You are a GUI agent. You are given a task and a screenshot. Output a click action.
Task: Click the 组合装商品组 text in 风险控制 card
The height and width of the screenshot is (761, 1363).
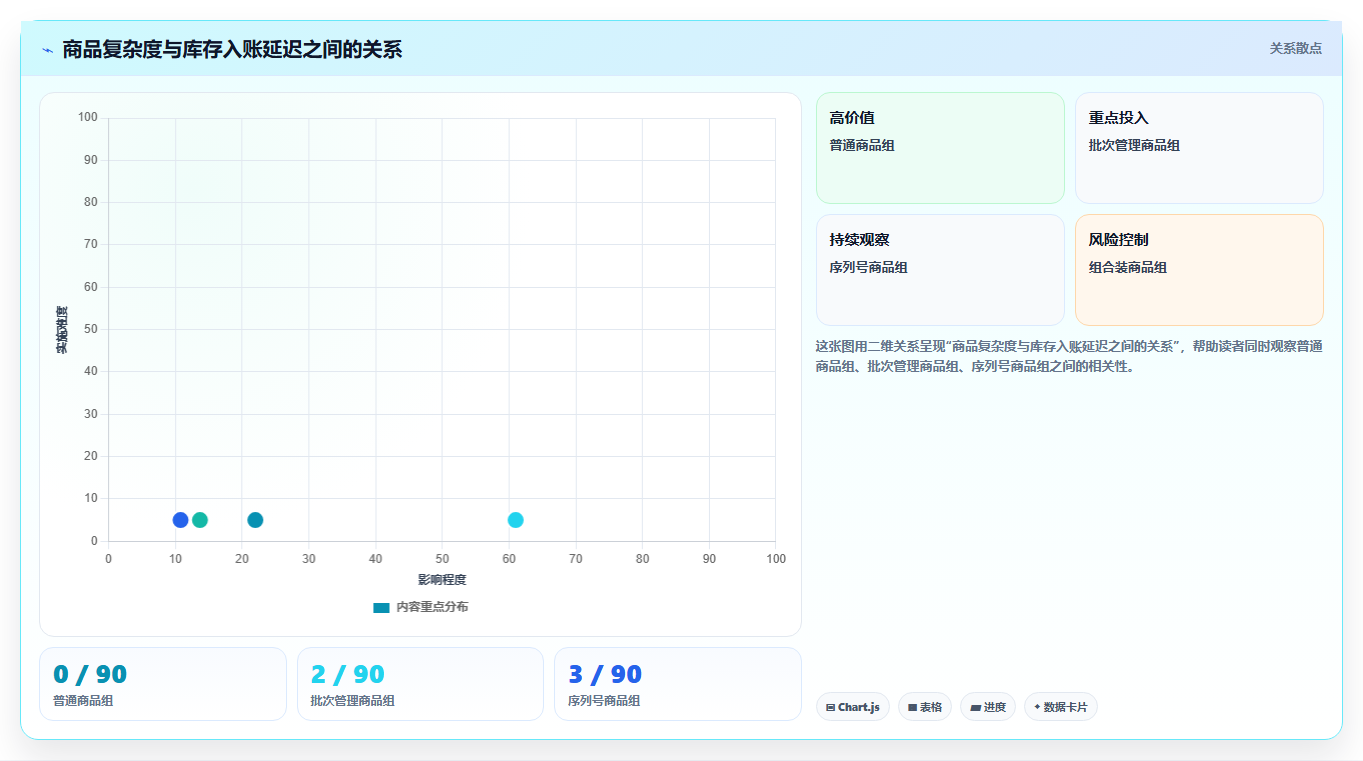(1128, 267)
